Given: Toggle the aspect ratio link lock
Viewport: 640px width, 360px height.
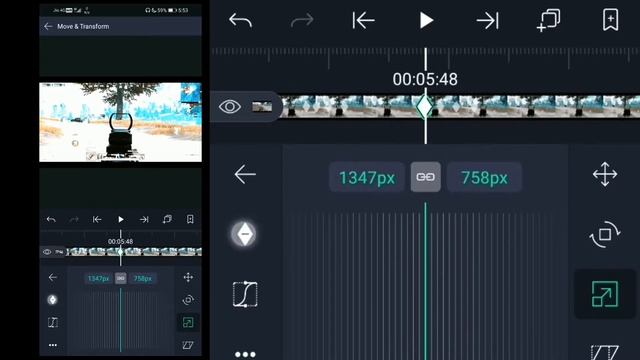Looking at the screenshot, I should pos(425,177).
